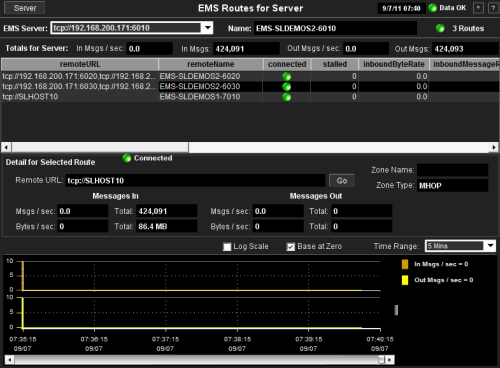The image size is (500, 368).
Task: Click the Zone Type MHOP field
Action: pyautogui.click(x=452, y=185)
